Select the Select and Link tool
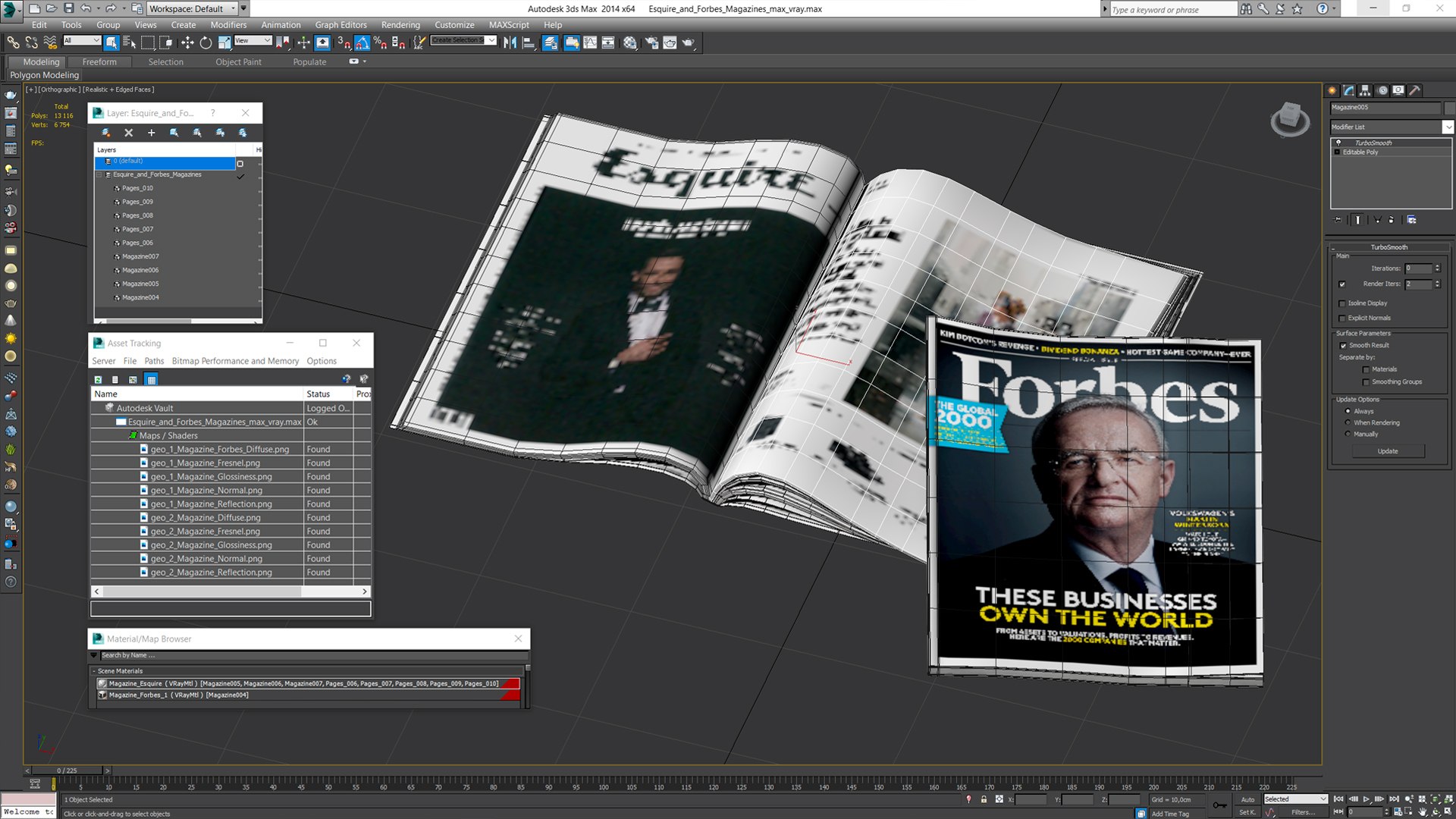 click(x=13, y=42)
